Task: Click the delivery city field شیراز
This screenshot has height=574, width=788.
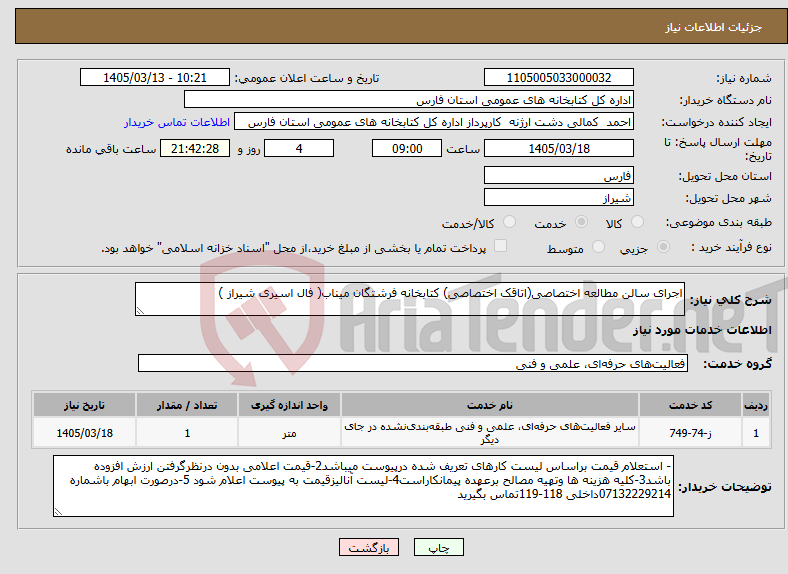Action: [558, 197]
